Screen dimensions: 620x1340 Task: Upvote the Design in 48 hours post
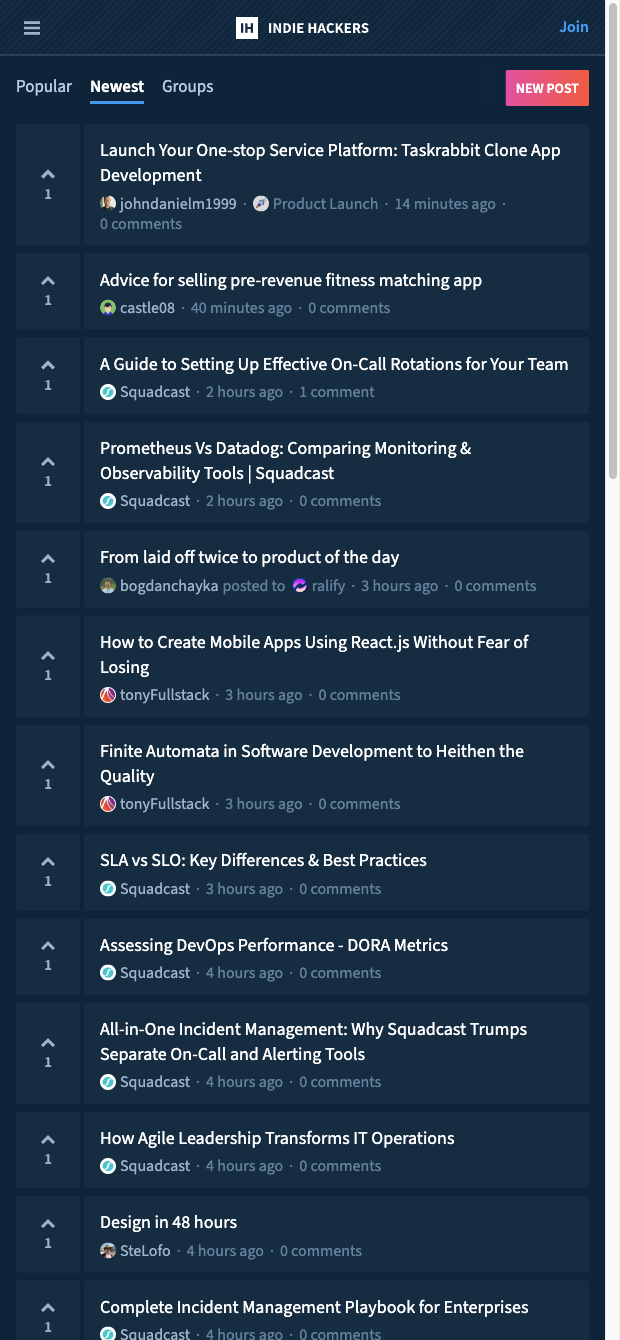tap(48, 1233)
